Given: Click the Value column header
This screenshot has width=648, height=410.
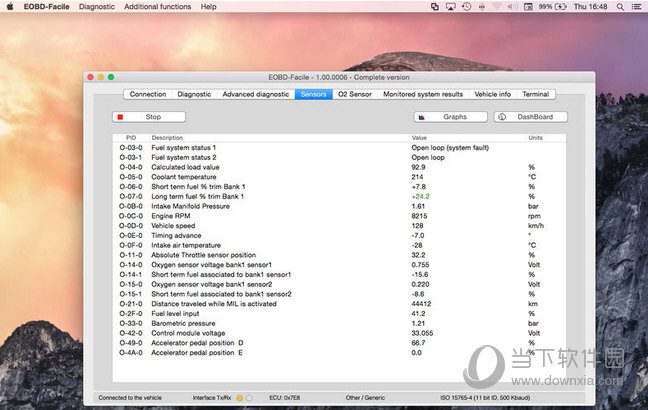Looking at the screenshot, I should (x=419, y=138).
